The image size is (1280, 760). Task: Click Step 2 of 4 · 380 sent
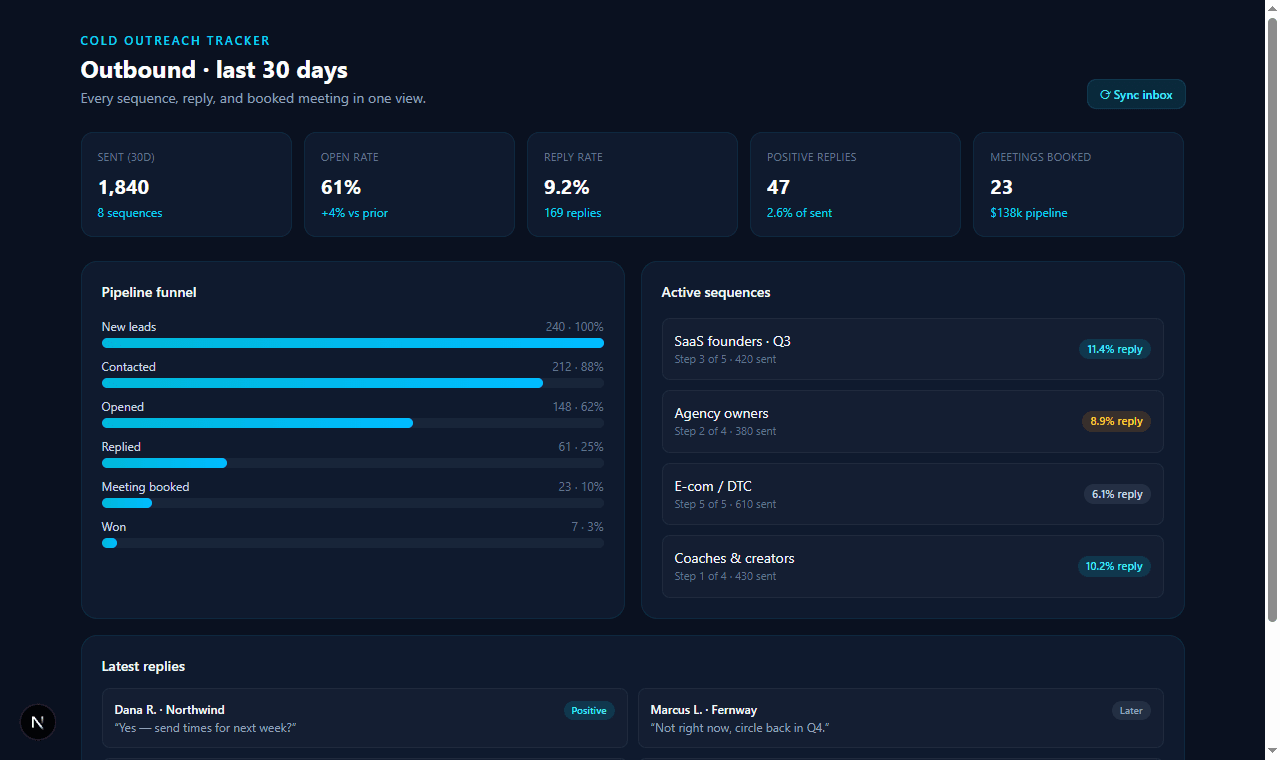click(725, 431)
